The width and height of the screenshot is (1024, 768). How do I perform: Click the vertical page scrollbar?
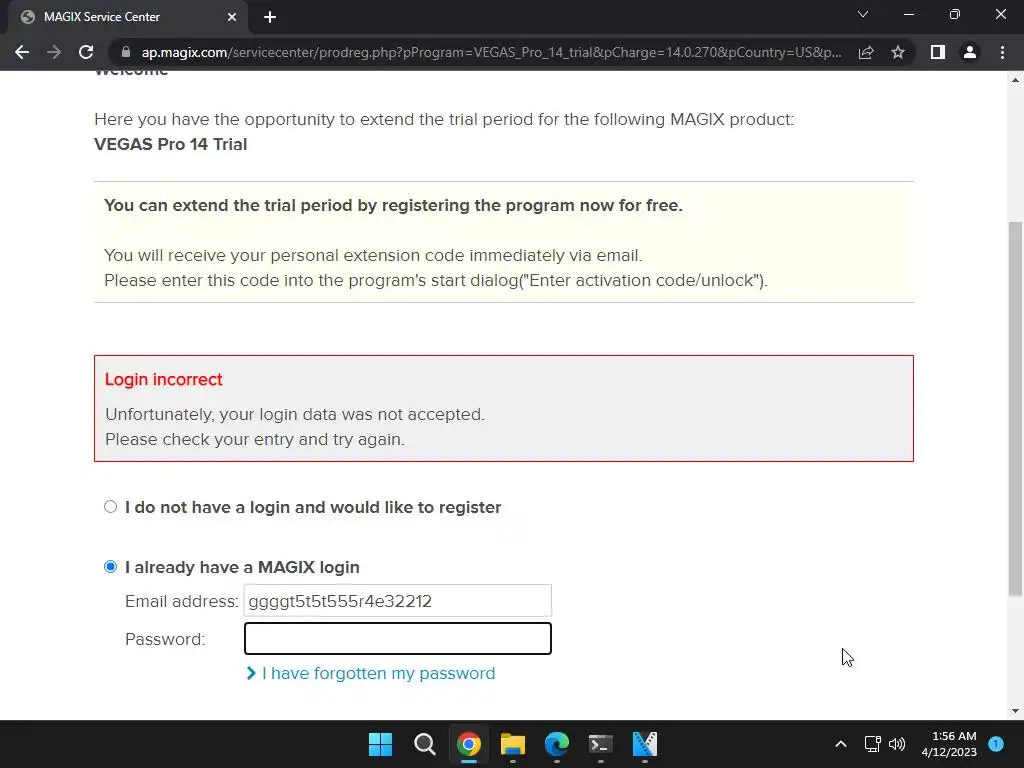tap(1015, 408)
